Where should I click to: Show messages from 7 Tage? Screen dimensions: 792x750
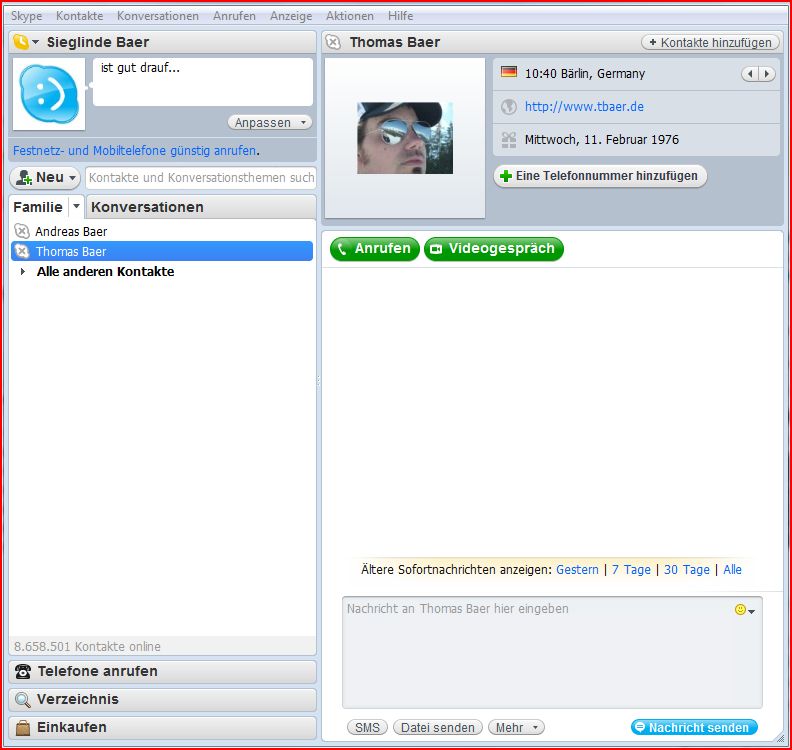631,570
